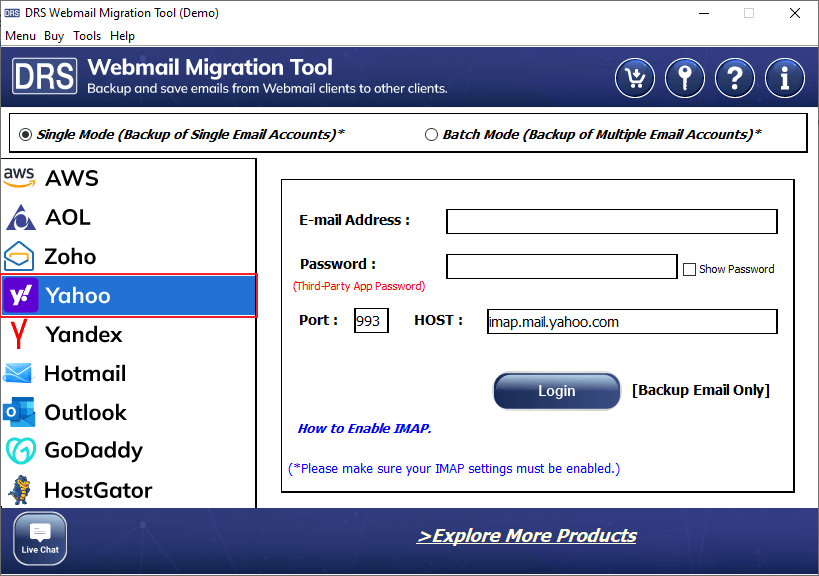Screen dimensions: 819x576
Task: Select Hotmail email source
Action: [x=84, y=373]
